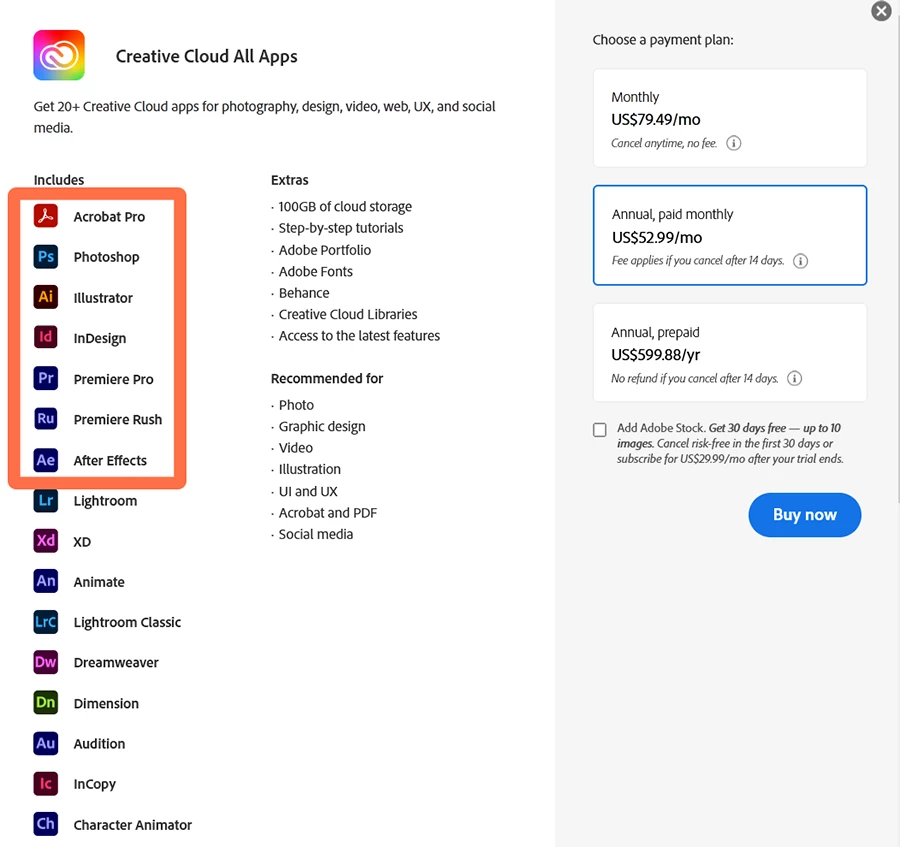Click the Dreamweaver label
The image size is (900, 847).
point(116,663)
